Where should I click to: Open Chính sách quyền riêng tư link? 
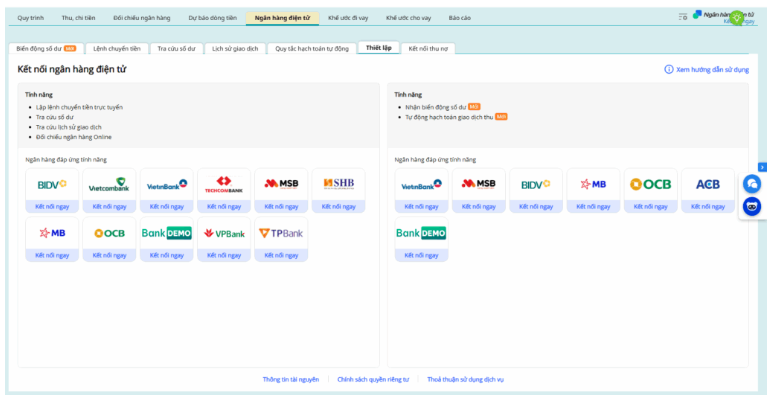(373, 380)
